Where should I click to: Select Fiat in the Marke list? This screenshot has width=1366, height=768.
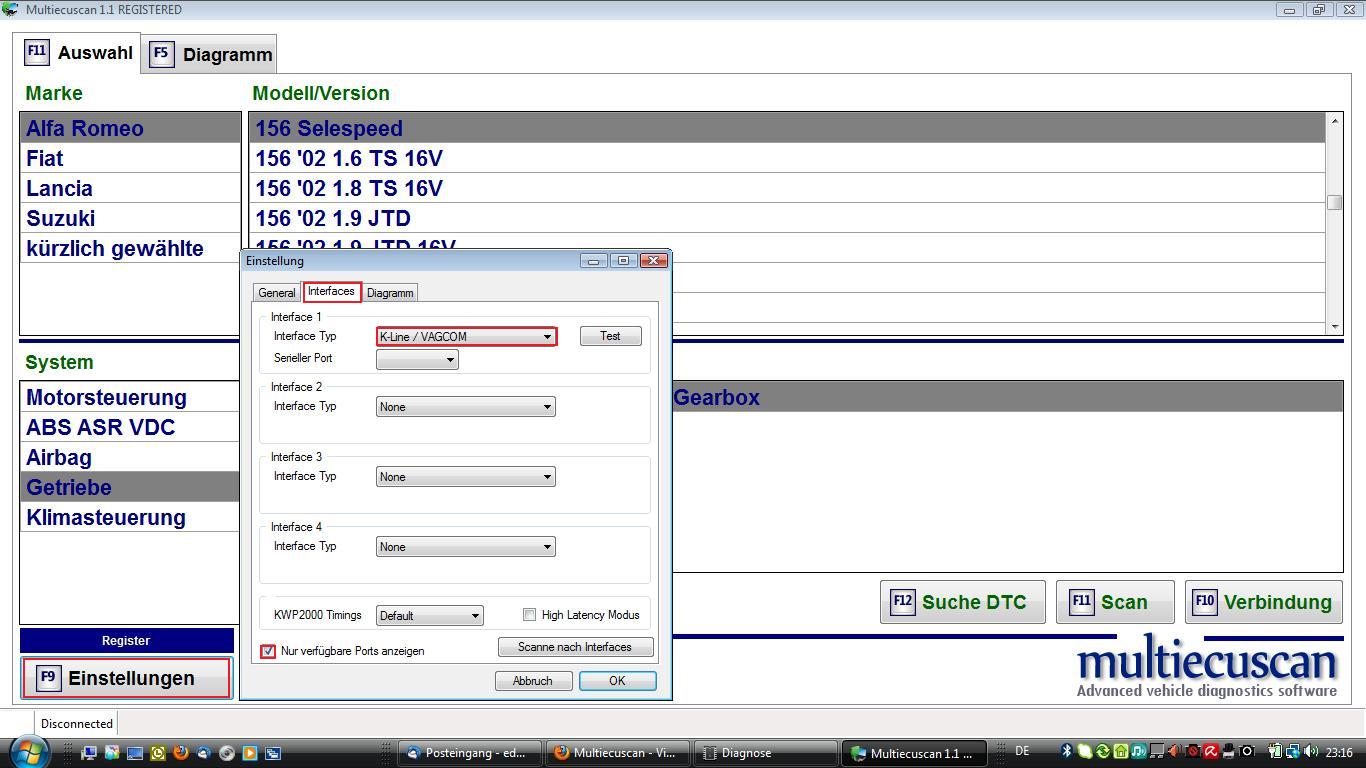pos(130,159)
